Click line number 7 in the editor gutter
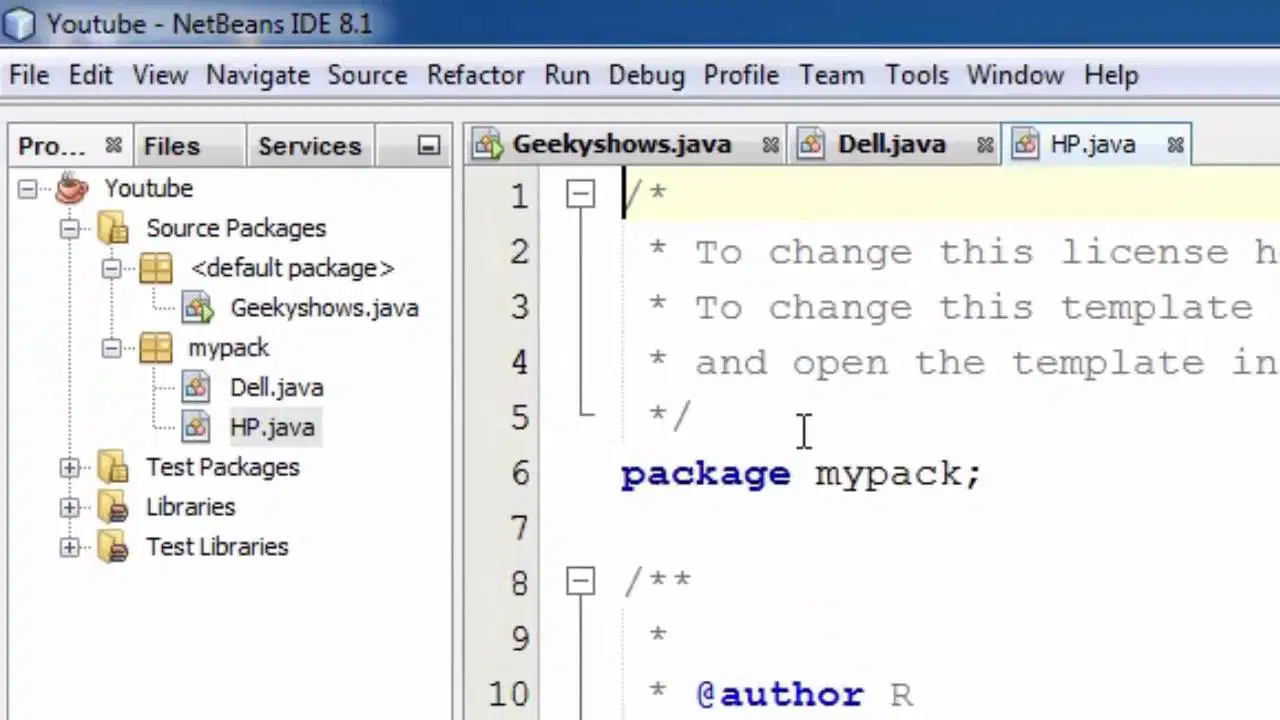This screenshot has width=1280, height=720. [x=519, y=528]
